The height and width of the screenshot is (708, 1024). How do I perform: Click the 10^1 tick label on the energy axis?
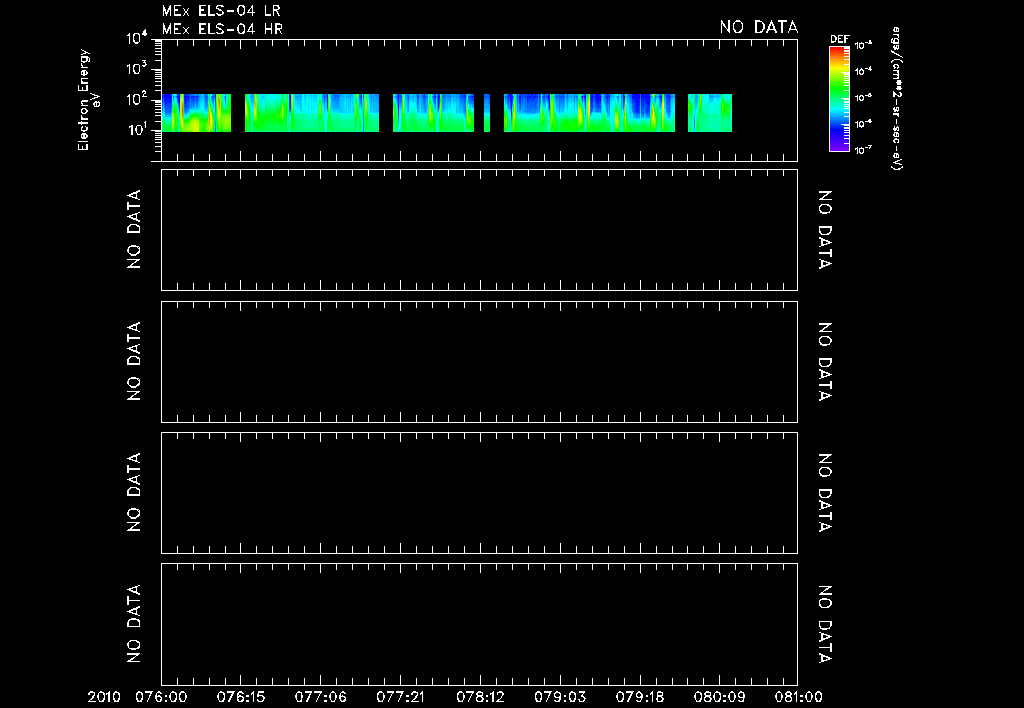tap(137, 129)
